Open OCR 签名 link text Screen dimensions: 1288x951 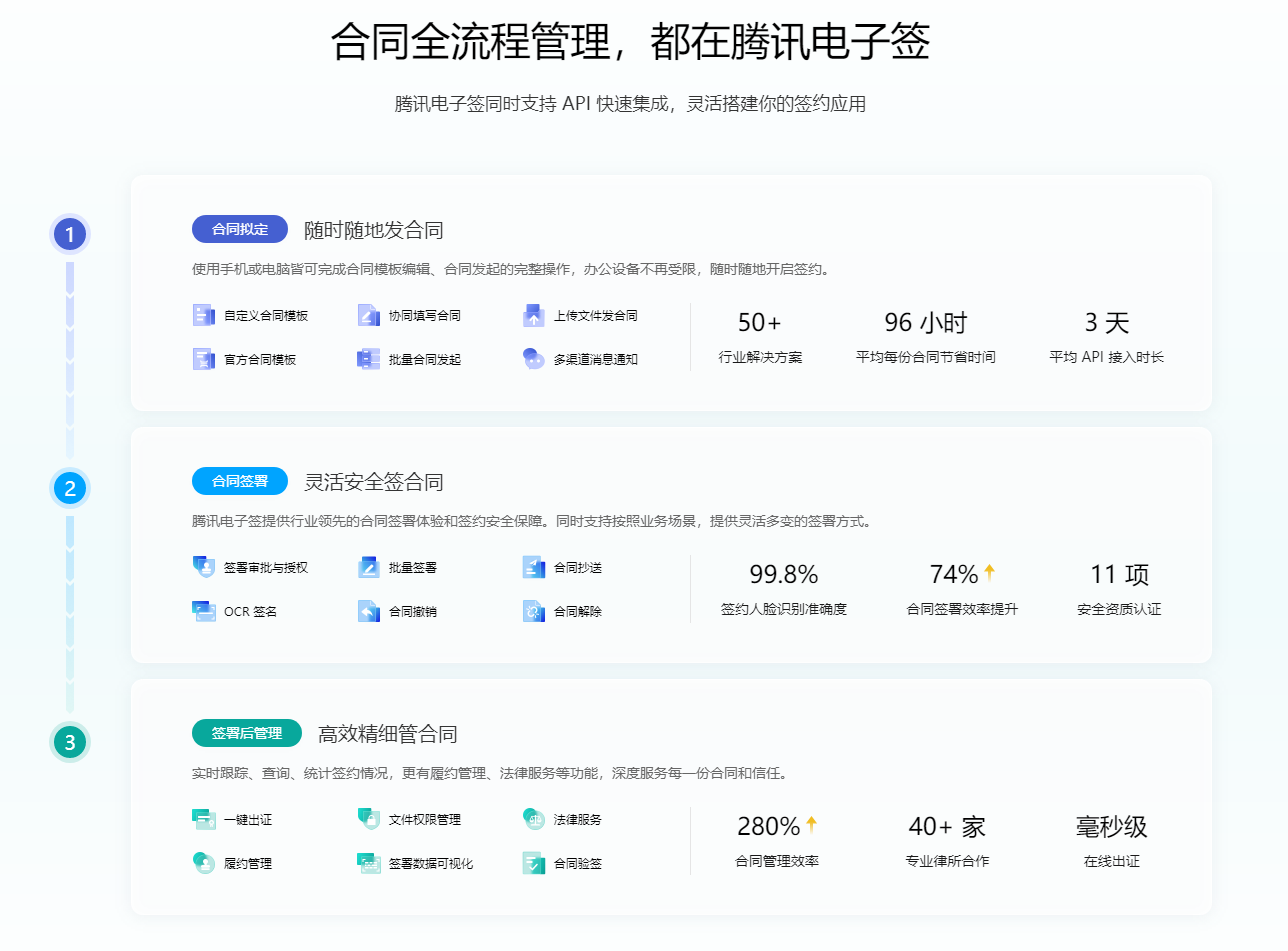[251, 611]
